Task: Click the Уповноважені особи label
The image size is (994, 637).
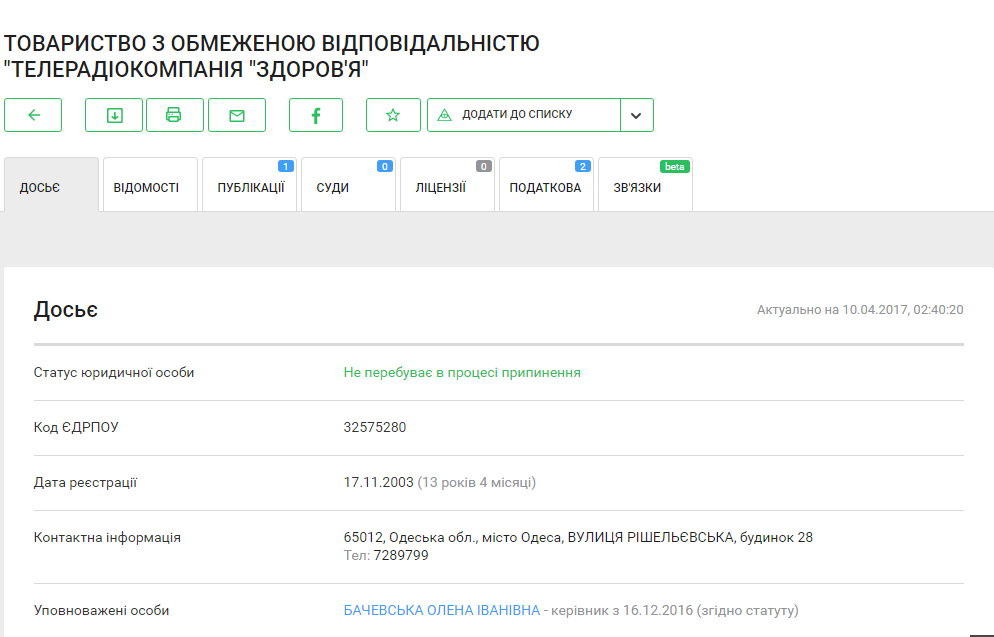Action: click(101, 610)
